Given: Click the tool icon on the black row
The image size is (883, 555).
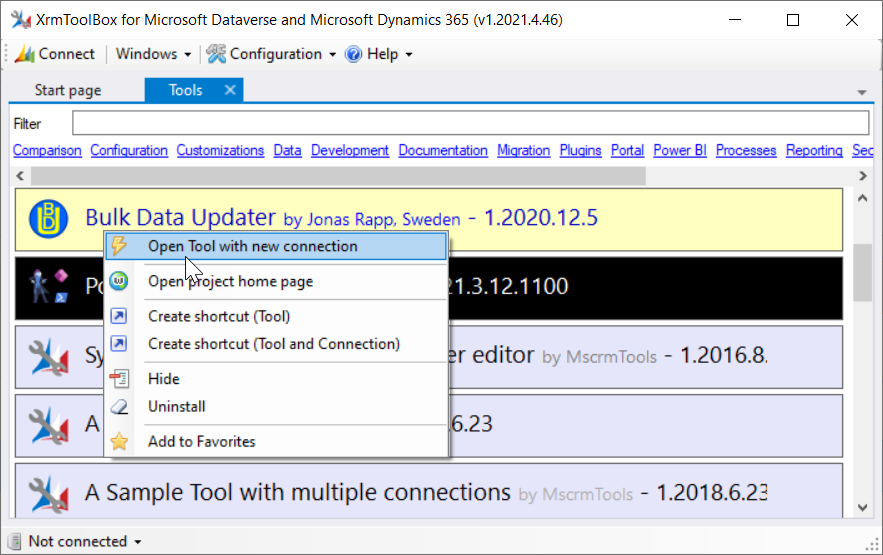Looking at the screenshot, I should (x=50, y=287).
